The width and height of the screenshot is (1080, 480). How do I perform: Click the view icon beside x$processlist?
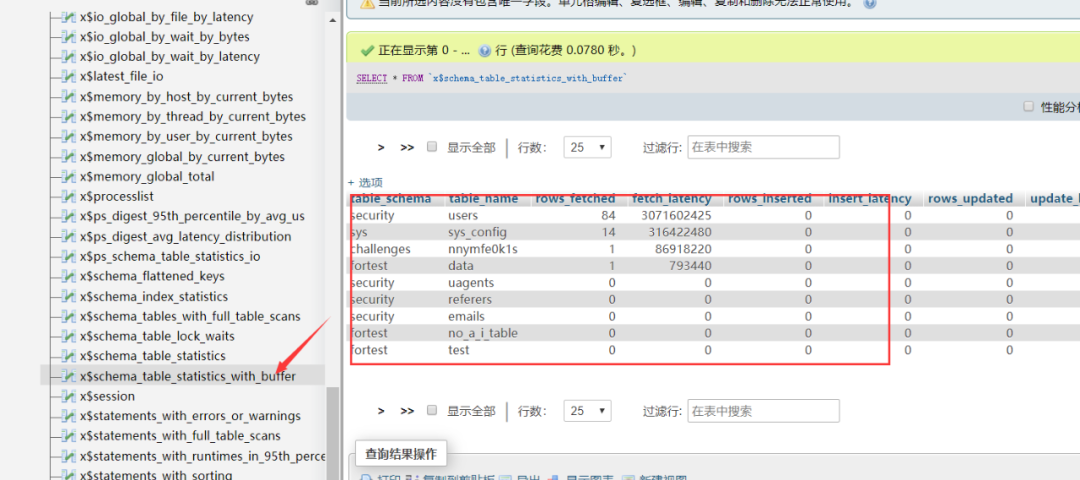click(x=68, y=196)
